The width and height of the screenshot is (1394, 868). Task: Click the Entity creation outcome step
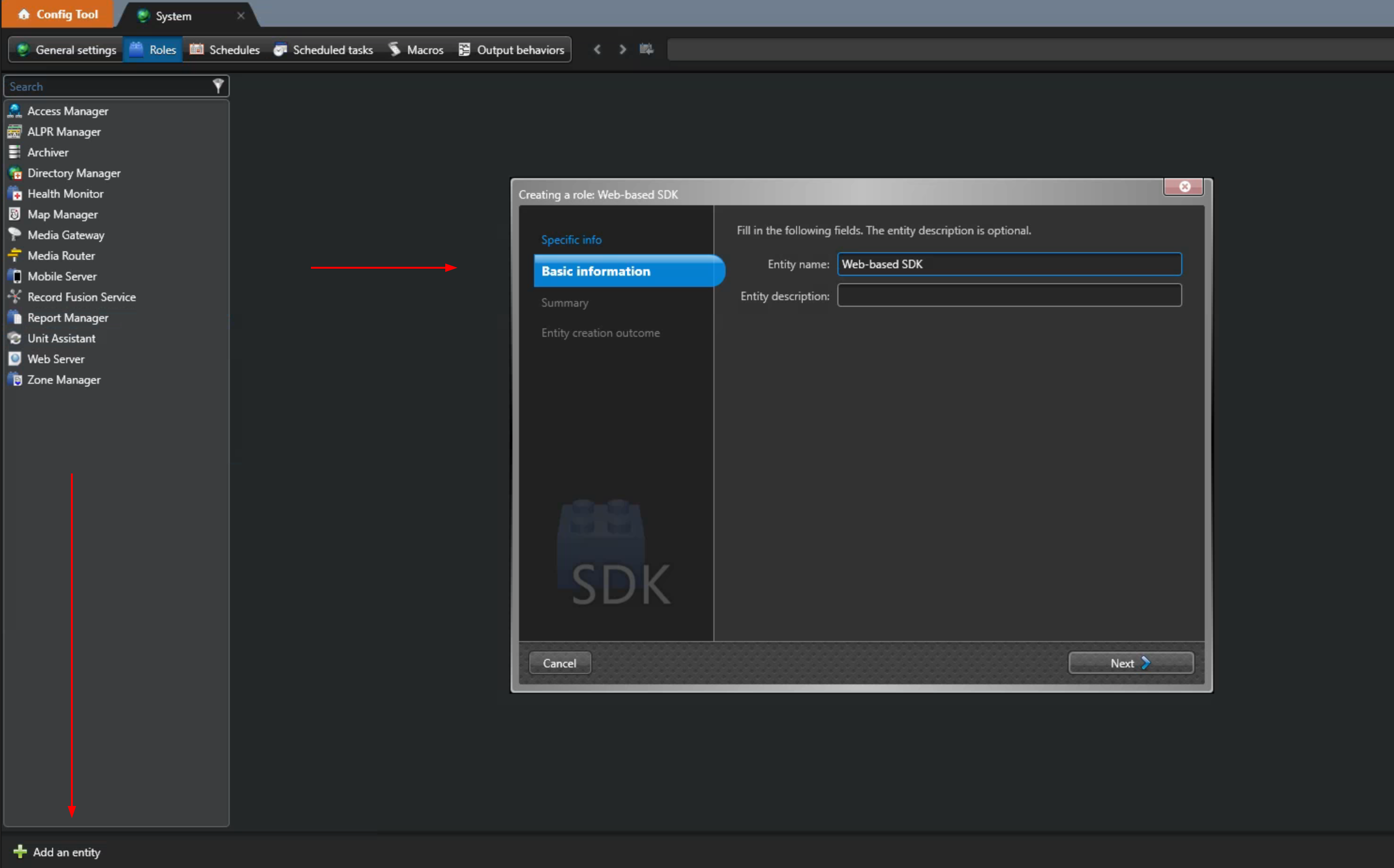click(600, 333)
